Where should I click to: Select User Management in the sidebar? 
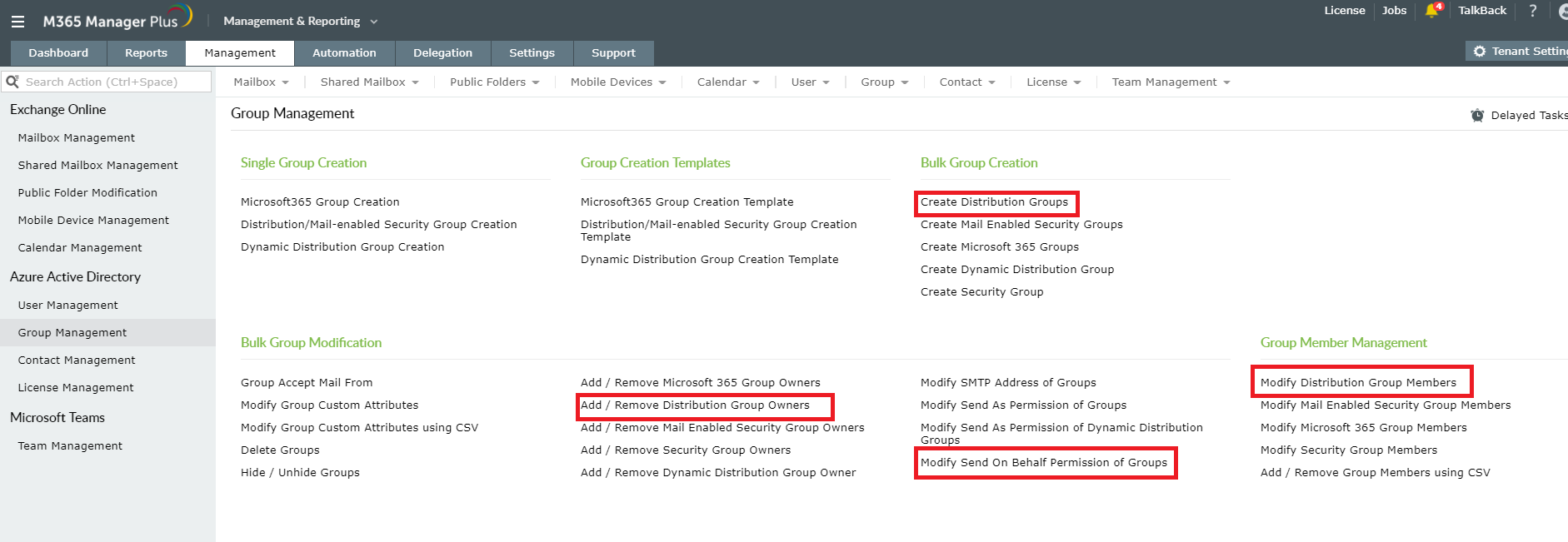pyautogui.click(x=68, y=305)
